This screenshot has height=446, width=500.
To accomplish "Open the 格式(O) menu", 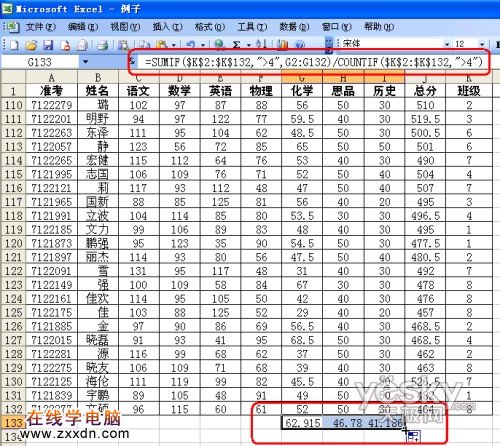I will coord(210,27).
